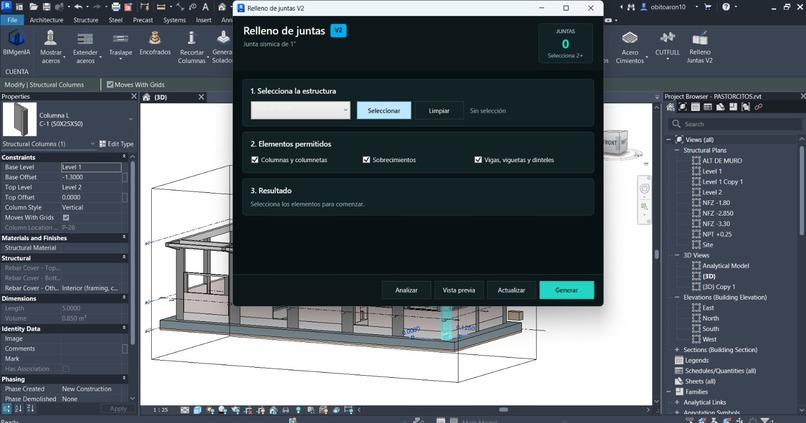Click the Generar button
The image size is (806, 423).
coord(566,290)
